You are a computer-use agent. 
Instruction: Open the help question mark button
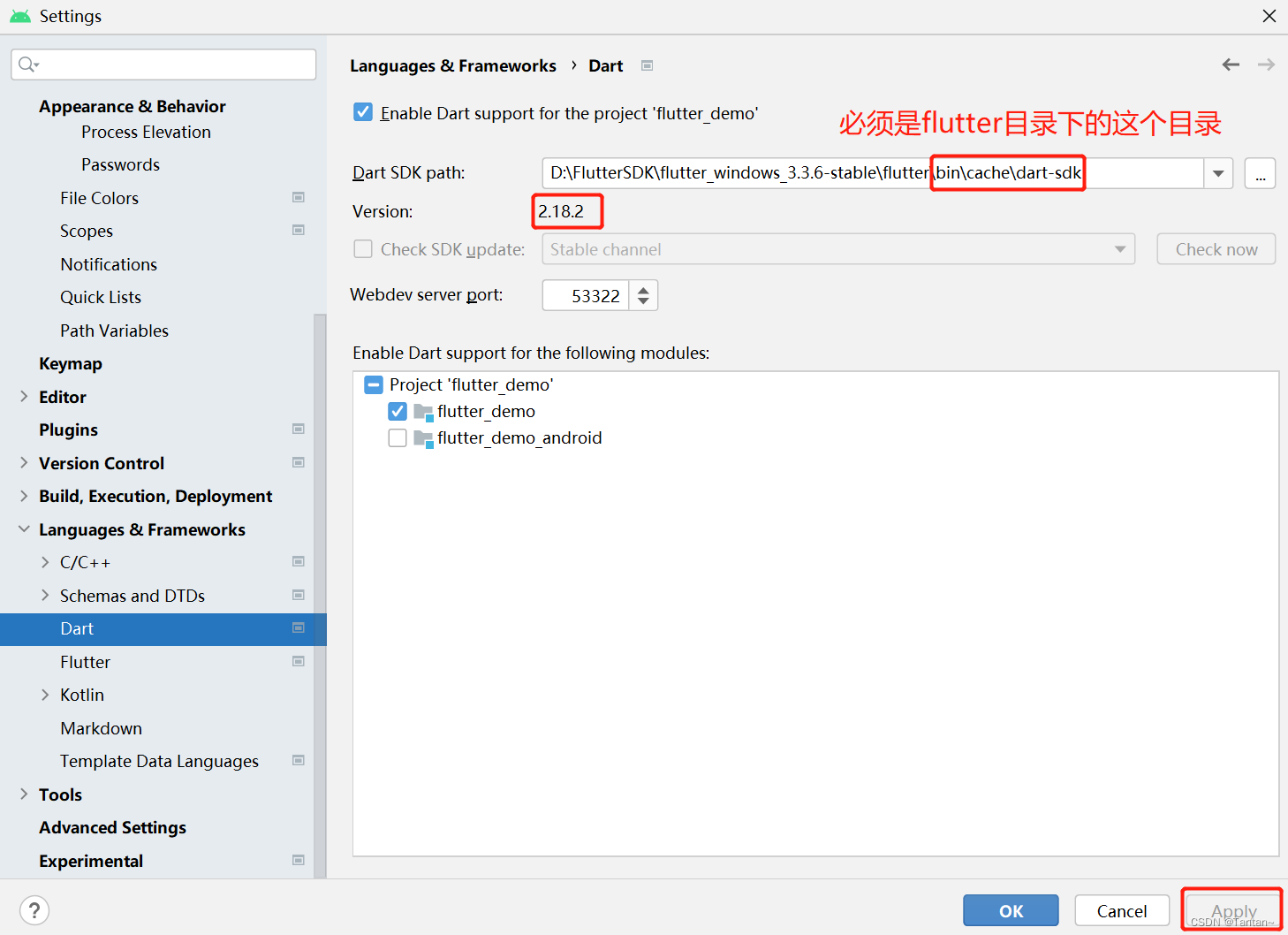pyautogui.click(x=34, y=910)
